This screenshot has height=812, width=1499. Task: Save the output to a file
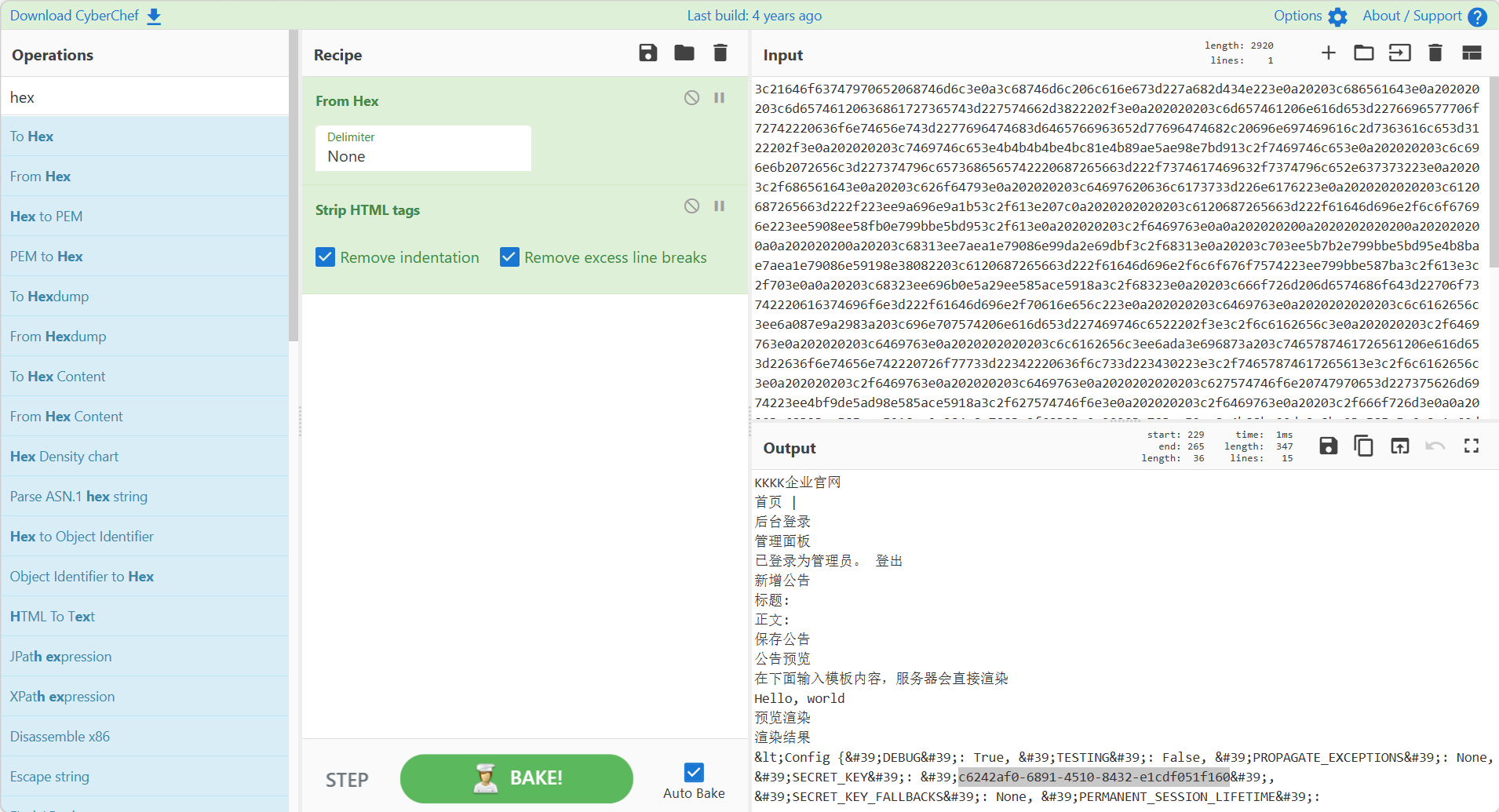[1328, 446]
